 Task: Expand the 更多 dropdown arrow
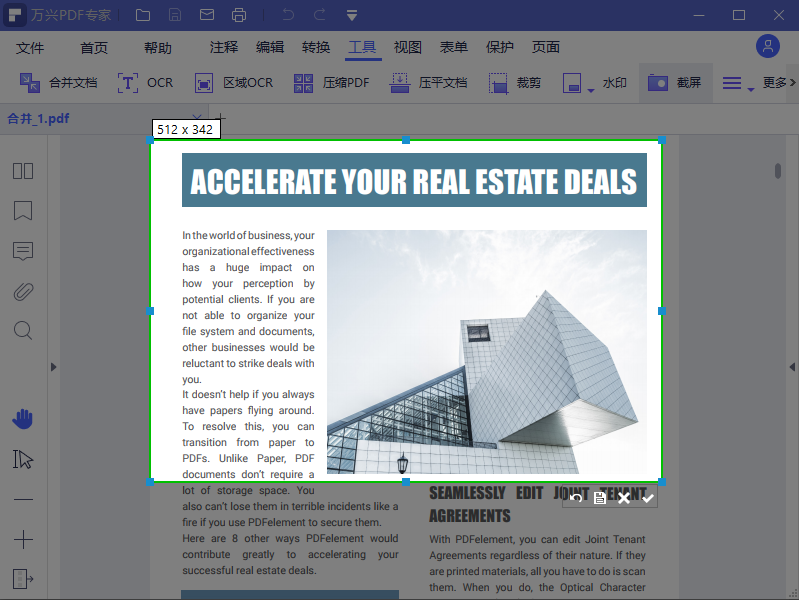(x=751, y=90)
